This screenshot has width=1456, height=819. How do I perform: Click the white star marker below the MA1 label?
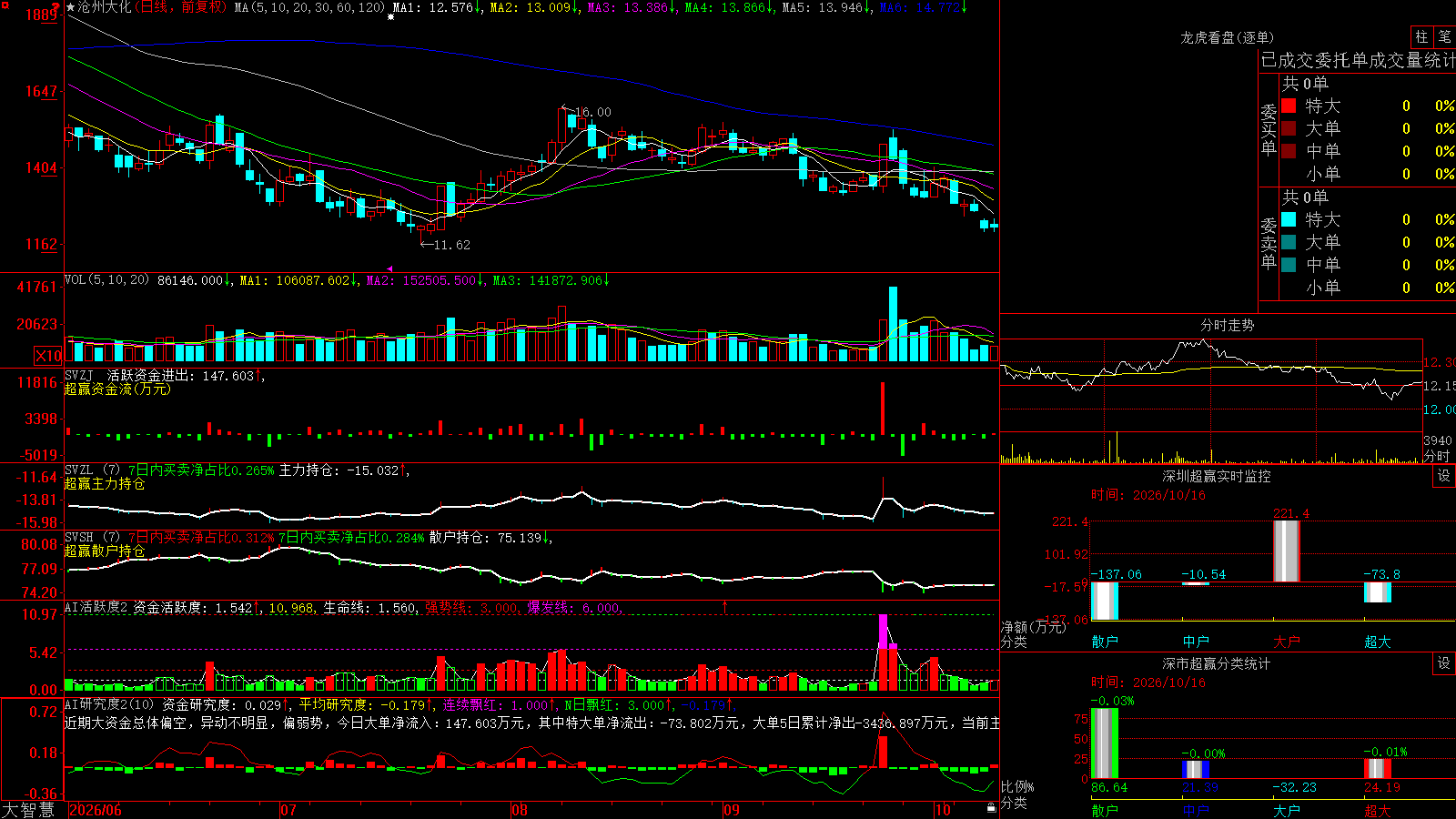point(391,17)
